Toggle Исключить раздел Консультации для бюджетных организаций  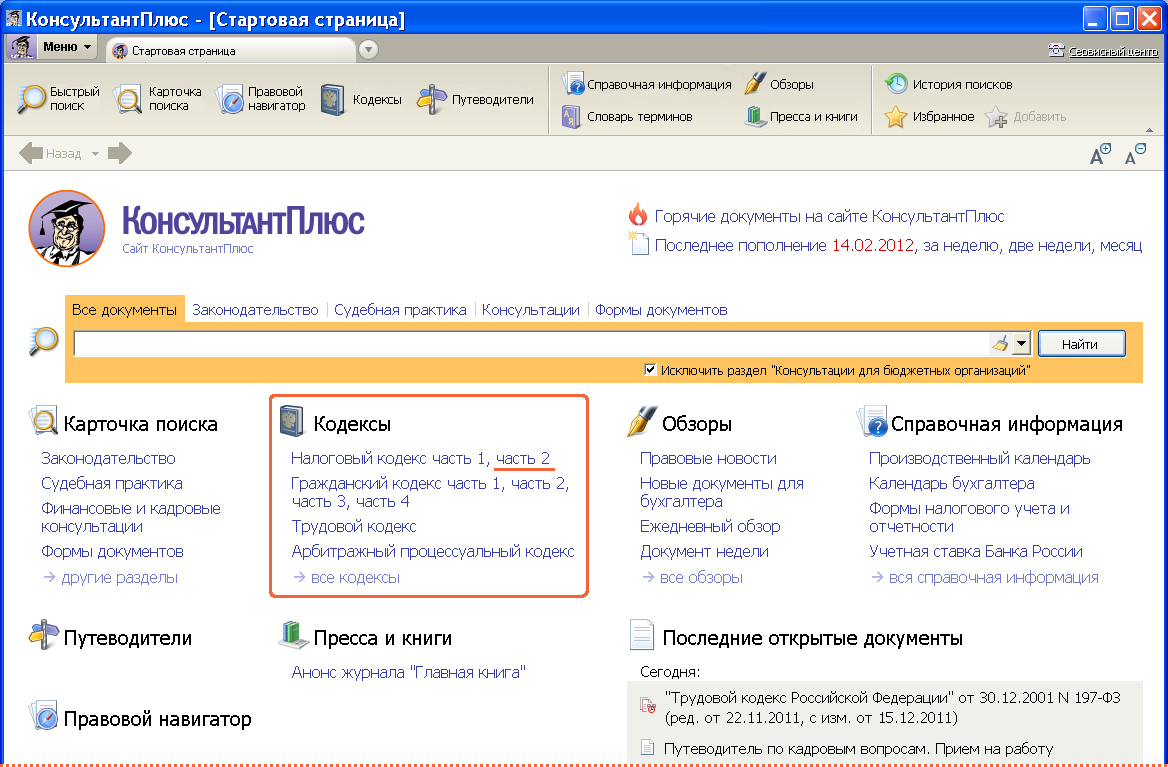650,369
